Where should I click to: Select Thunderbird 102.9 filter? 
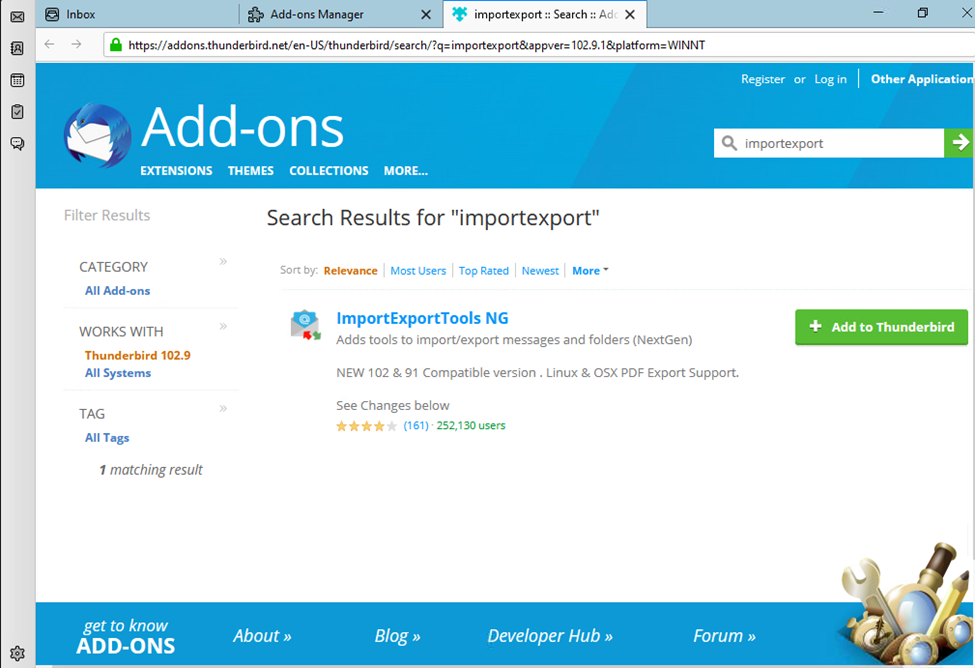point(137,355)
